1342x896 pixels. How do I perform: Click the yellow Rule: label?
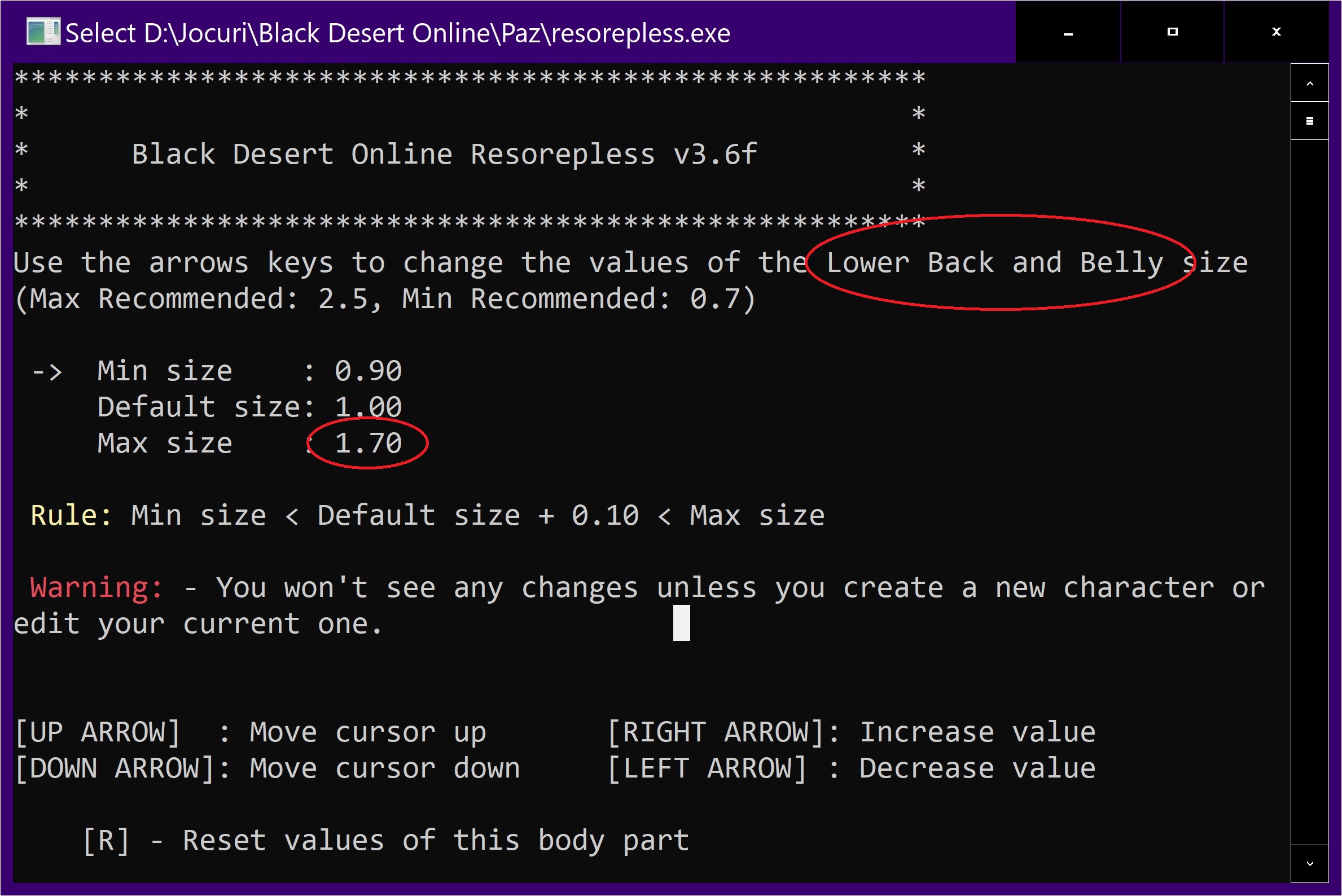click(71, 516)
